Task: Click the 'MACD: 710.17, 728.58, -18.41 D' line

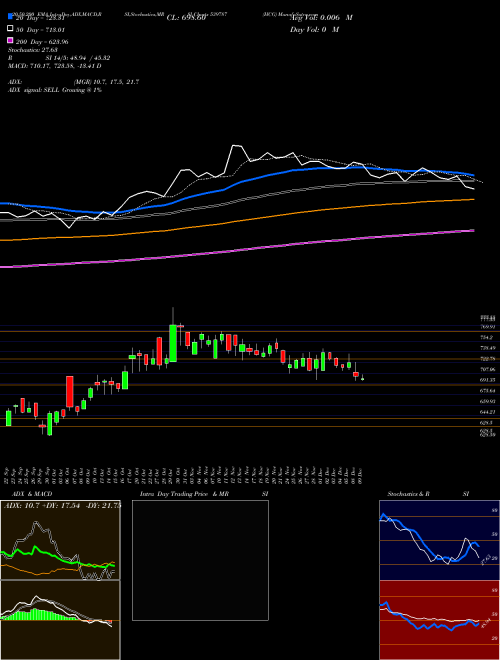Action: (55, 66)
